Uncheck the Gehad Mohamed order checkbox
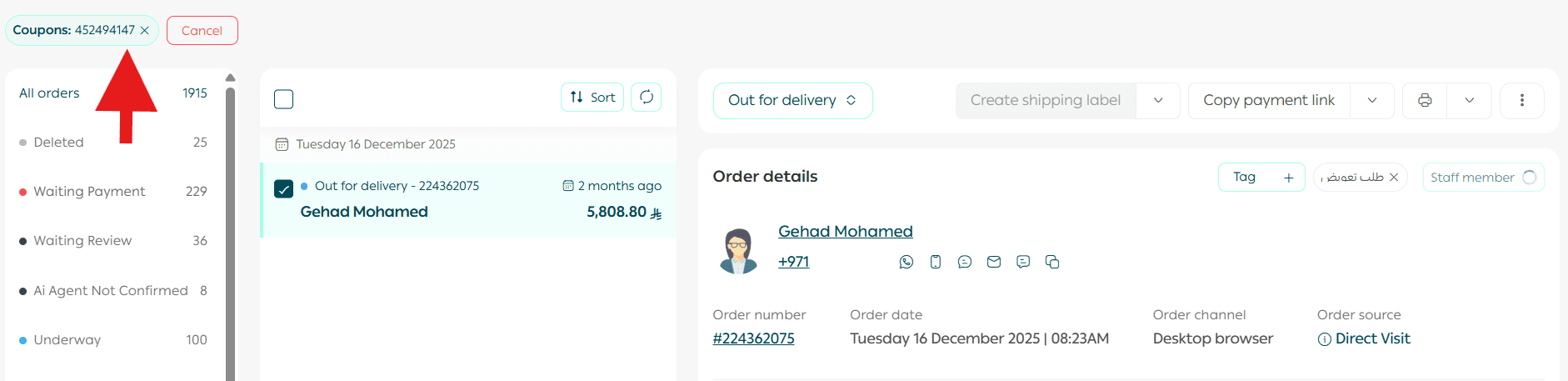 click(x=284, y=188)
